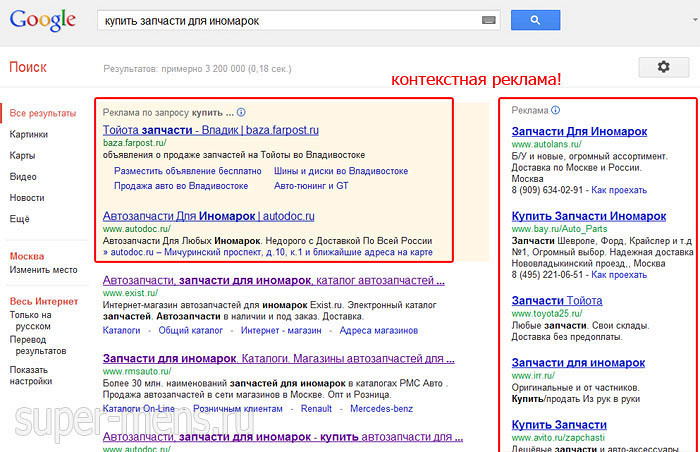Open right-column ad 'Запчасти Тойота'

[557, 301]
